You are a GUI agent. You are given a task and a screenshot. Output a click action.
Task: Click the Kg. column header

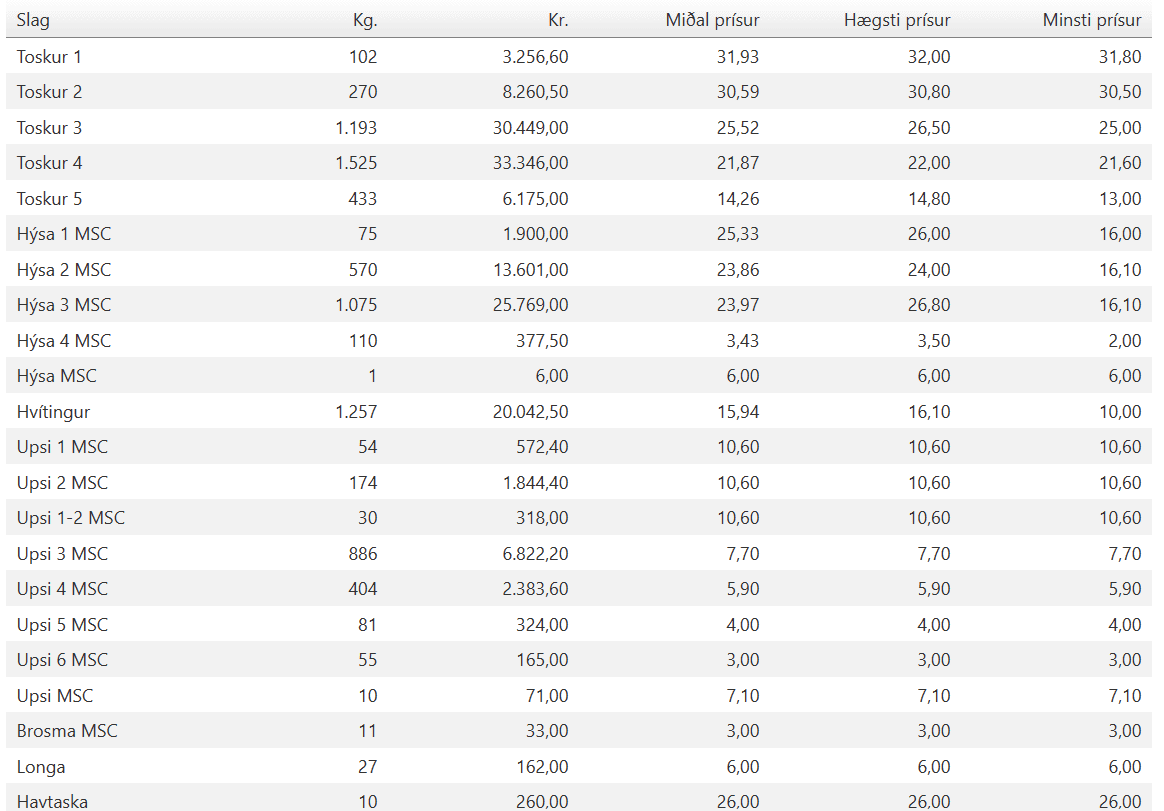pos(364,20)
